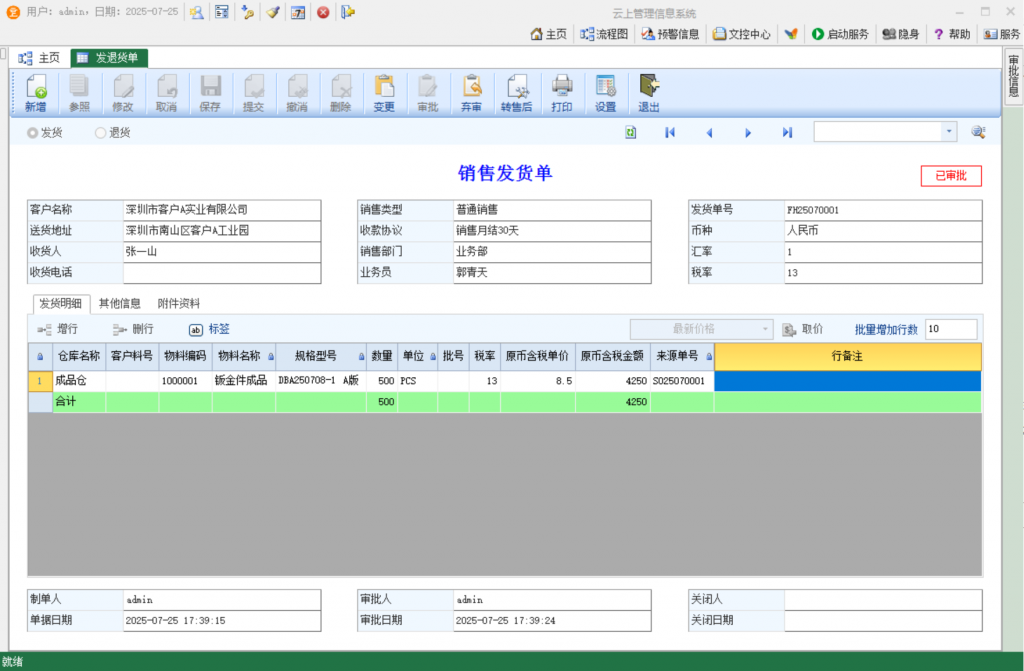Click the 审批 (Approve) toolbar icon

click(x=428, y=93)
